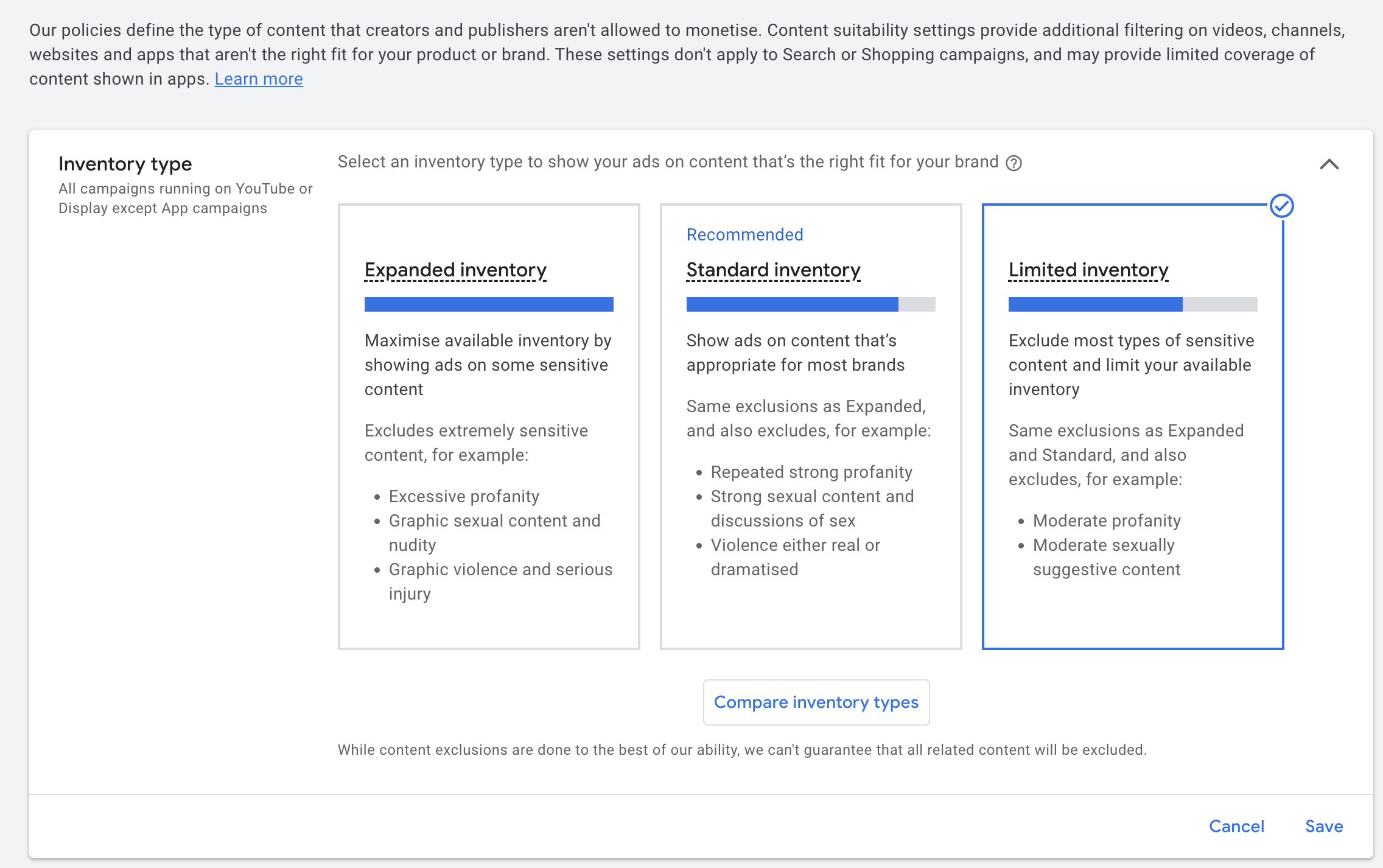Screen dimensions: 1383x868
Task: Click the Learn more link
Action: 258,79
